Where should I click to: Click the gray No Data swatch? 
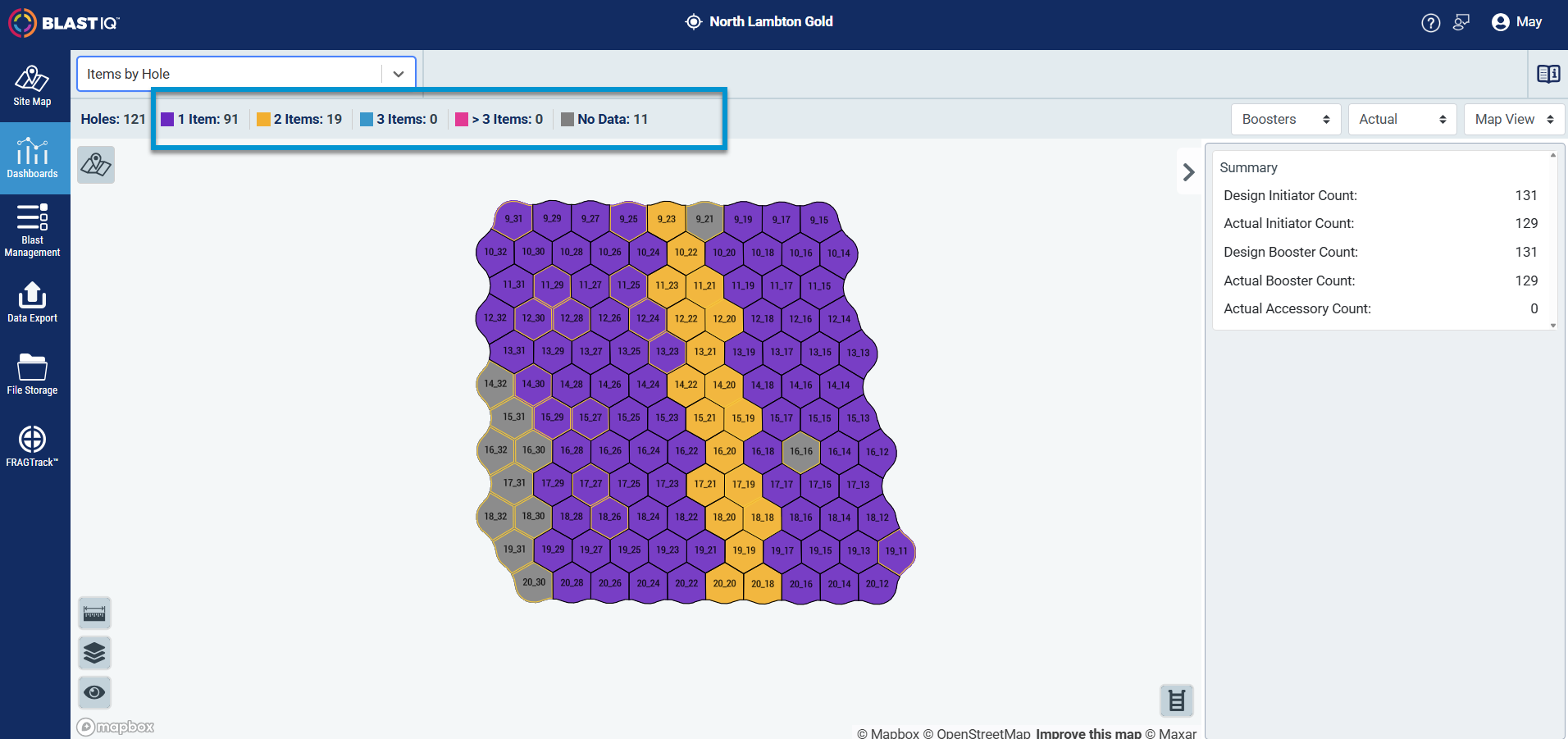[x=567, y=120]
